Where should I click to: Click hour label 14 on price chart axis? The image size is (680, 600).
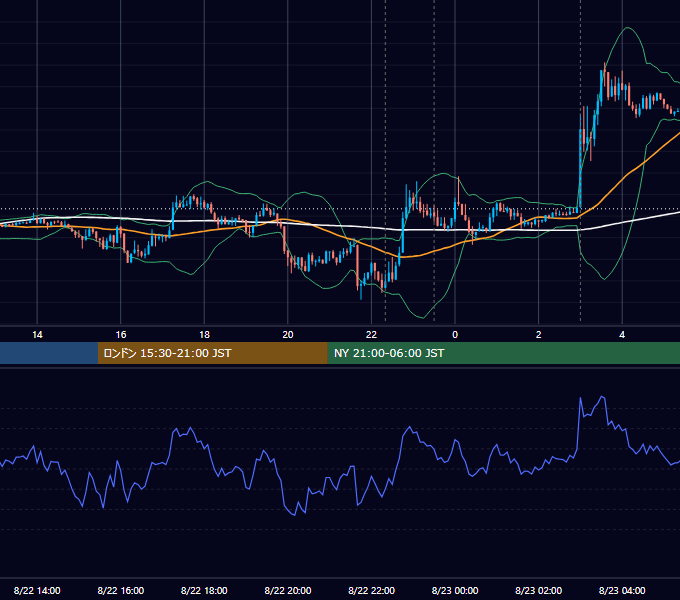(x=37, y=335)
